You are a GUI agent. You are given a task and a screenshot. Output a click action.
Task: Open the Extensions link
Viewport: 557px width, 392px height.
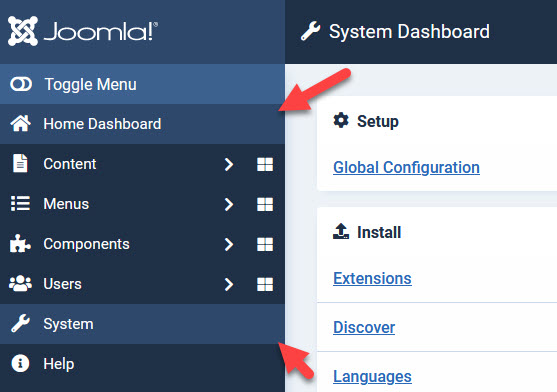click(x=372, y=278)
